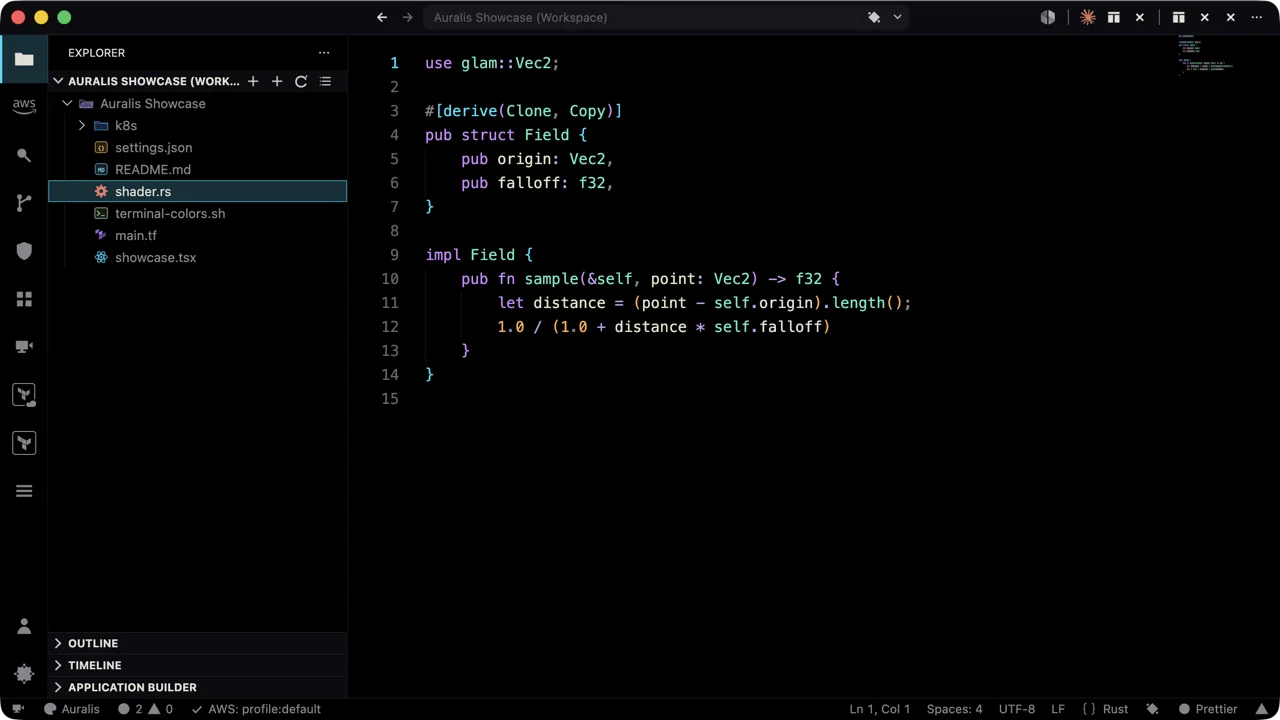Open the Manage settings gear icon

pos(24,674)
